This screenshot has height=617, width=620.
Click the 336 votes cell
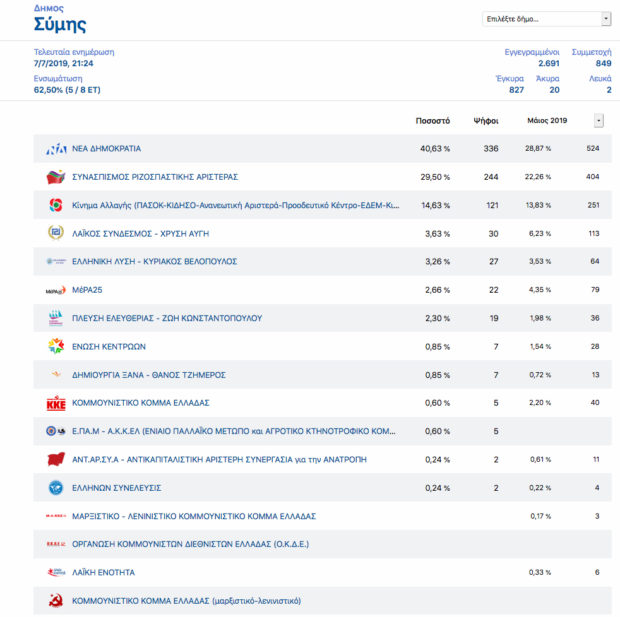coord(491,149)
